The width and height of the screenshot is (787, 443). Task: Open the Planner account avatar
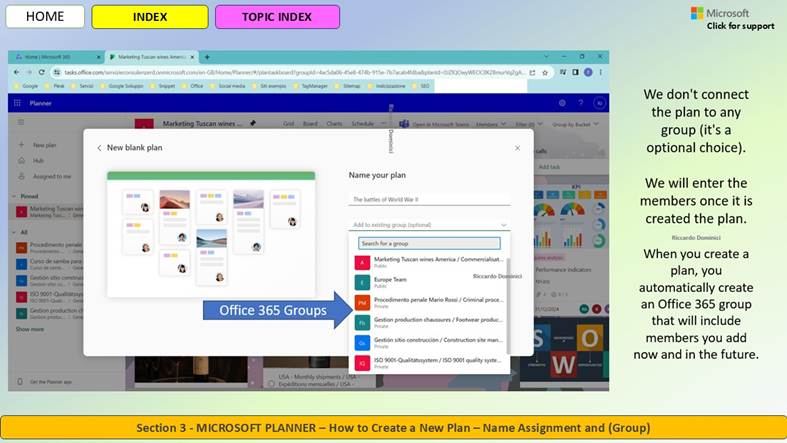(x=599, y=103)
